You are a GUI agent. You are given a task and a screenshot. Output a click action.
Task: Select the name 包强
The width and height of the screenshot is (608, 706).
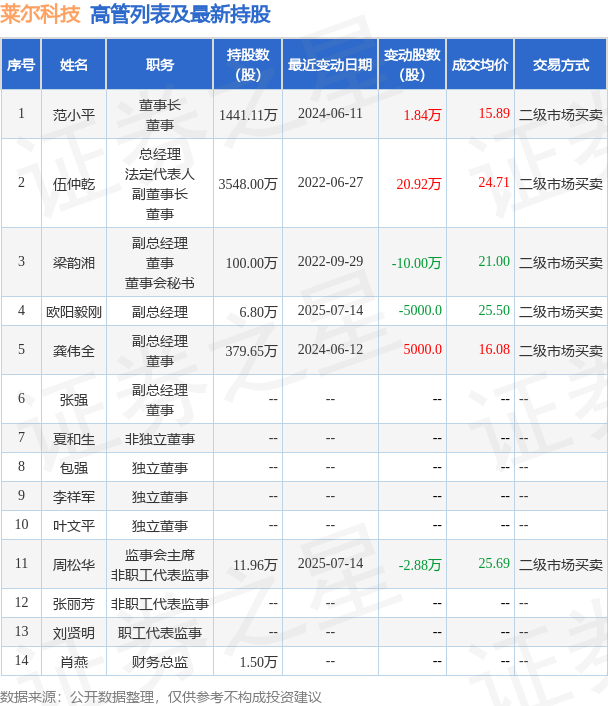[x=74, y=467]
